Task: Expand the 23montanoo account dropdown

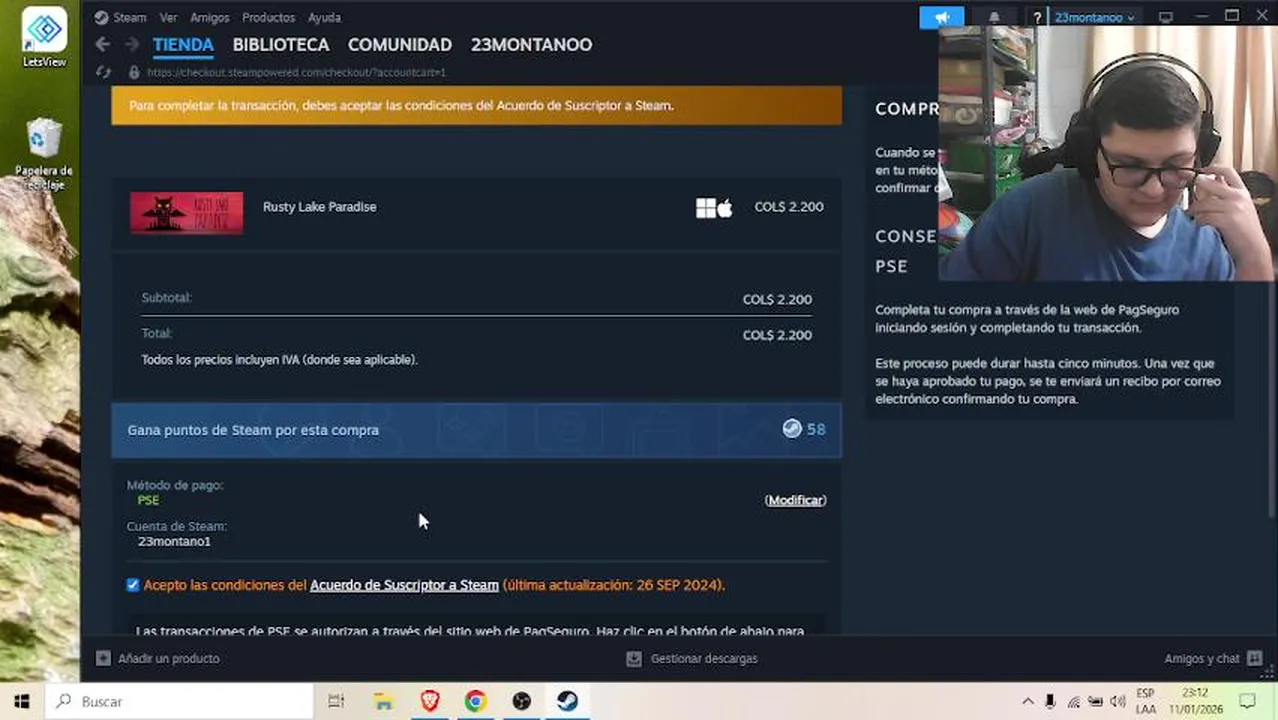Action: (x=1094, y=17)
